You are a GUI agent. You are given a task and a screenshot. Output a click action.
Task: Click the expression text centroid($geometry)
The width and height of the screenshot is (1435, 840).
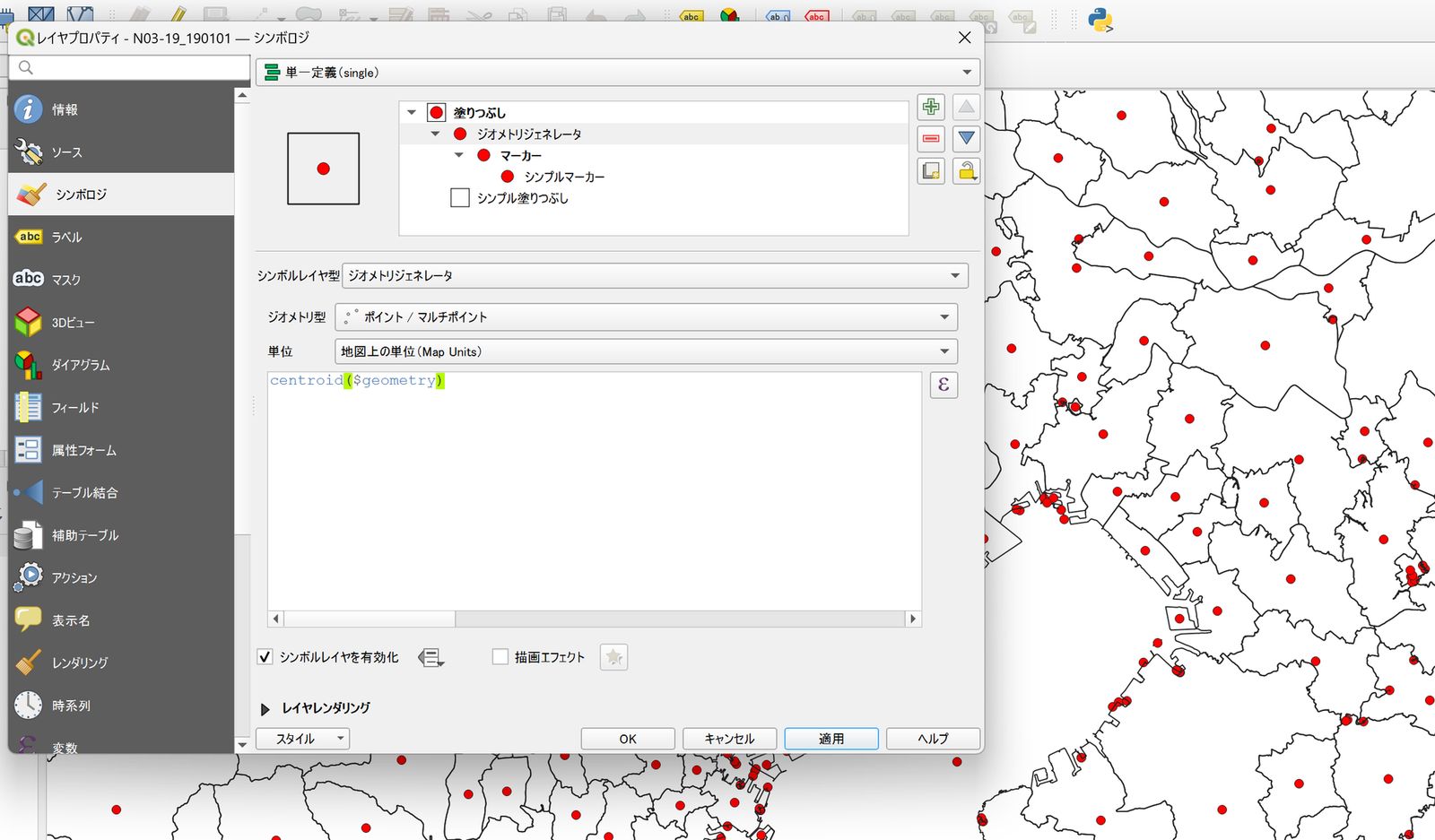357,380
